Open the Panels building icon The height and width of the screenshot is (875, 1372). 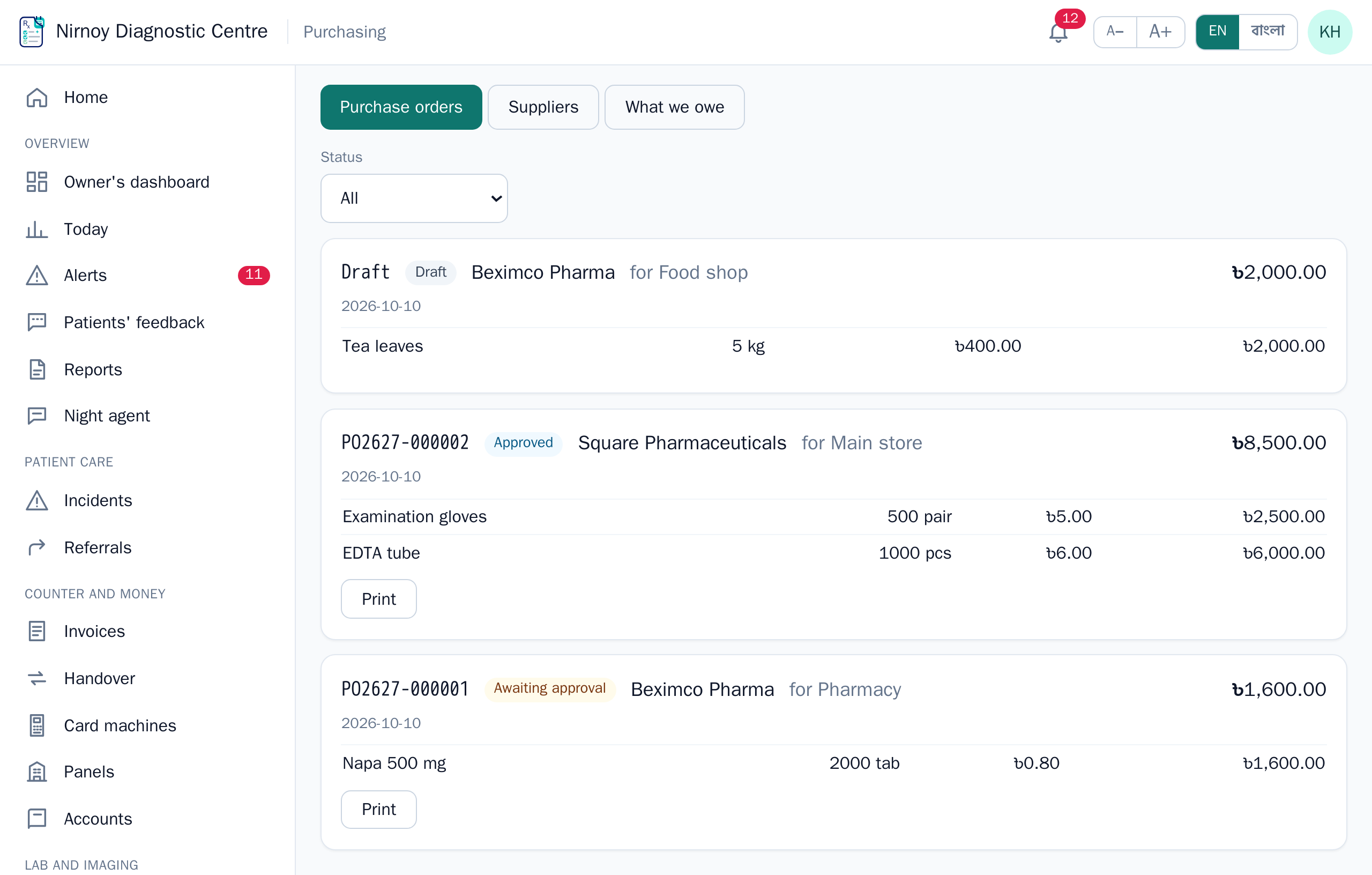tap(37, 772)
